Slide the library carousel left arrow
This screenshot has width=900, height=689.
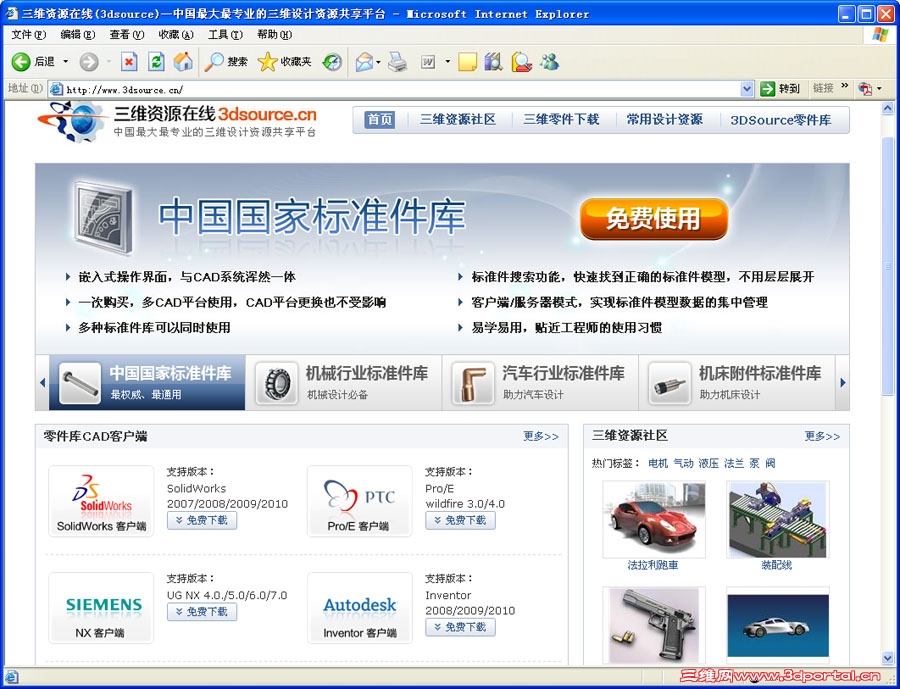[x=42, y=382]
